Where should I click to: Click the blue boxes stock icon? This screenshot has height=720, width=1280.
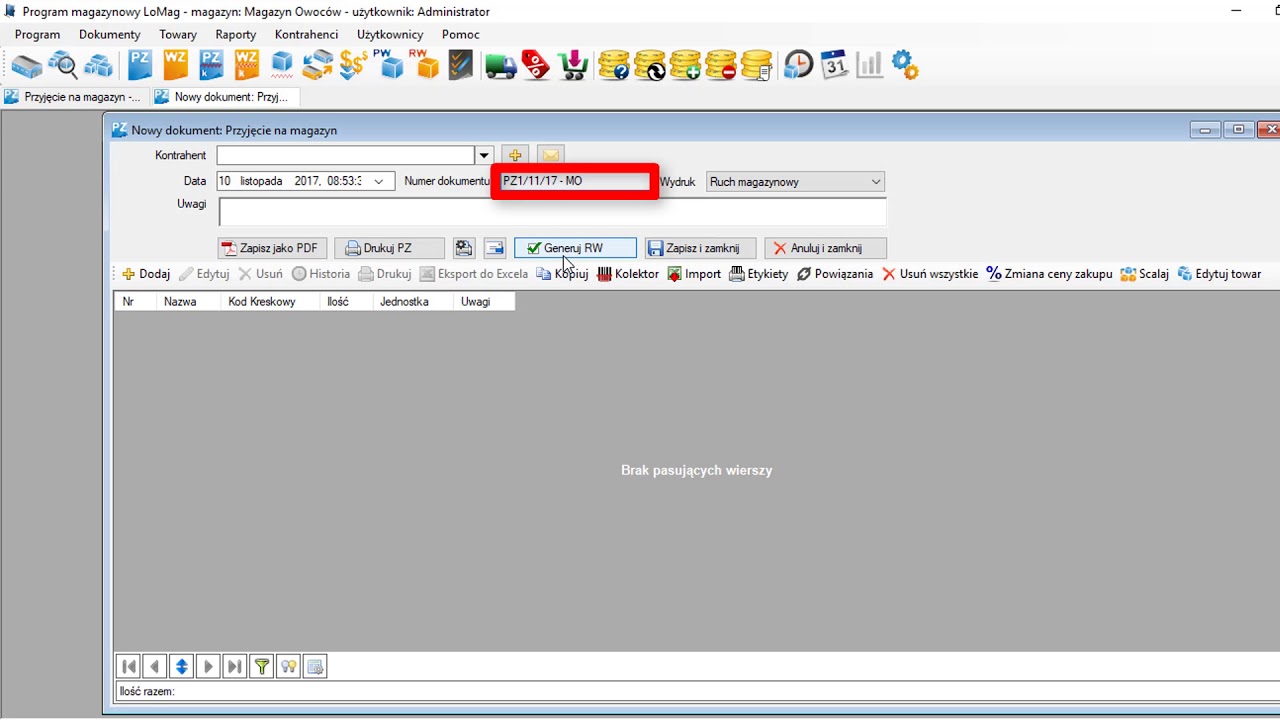(x=98, y=66)
